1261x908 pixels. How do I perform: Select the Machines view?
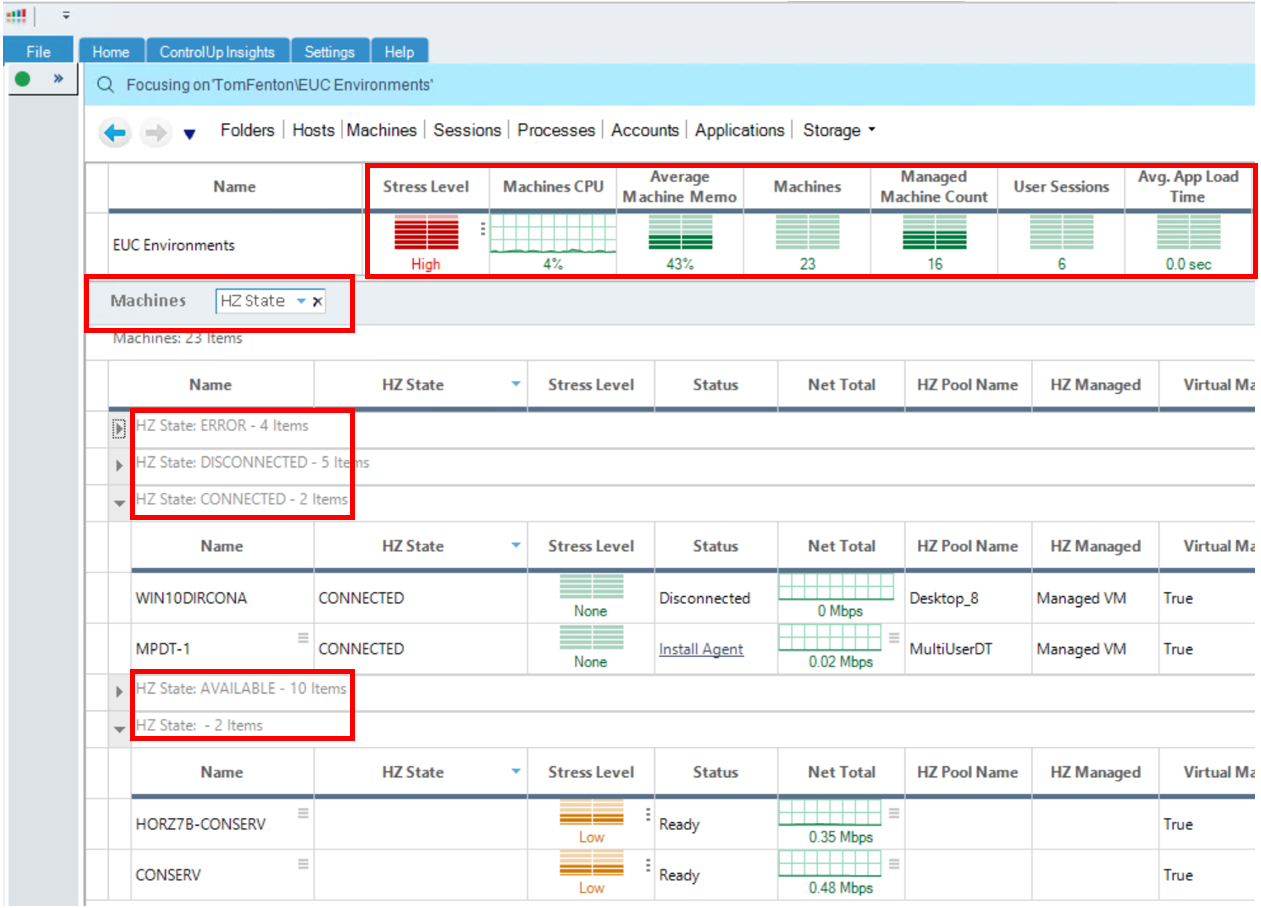[x=381, y=130]
